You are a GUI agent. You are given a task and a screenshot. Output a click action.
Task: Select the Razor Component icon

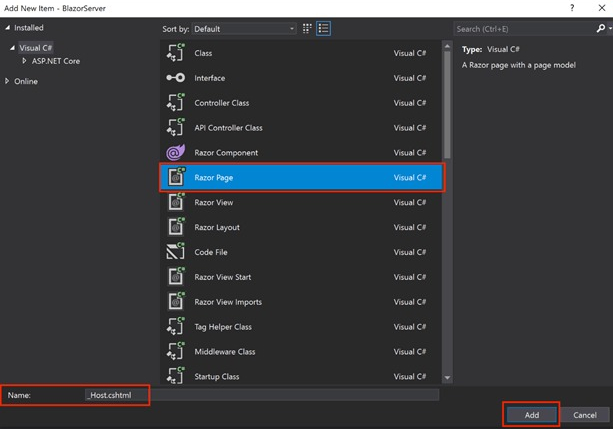click(176, 153)
